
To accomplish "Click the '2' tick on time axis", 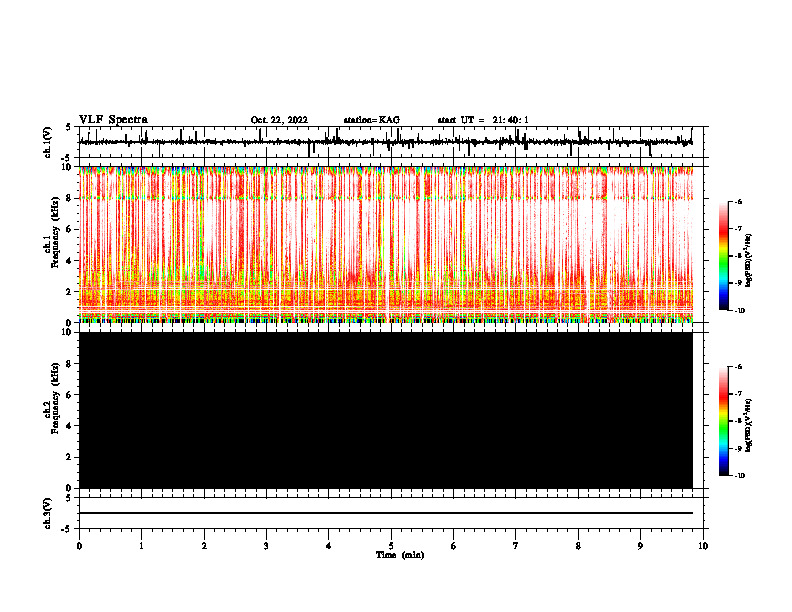I will point(204,546).
